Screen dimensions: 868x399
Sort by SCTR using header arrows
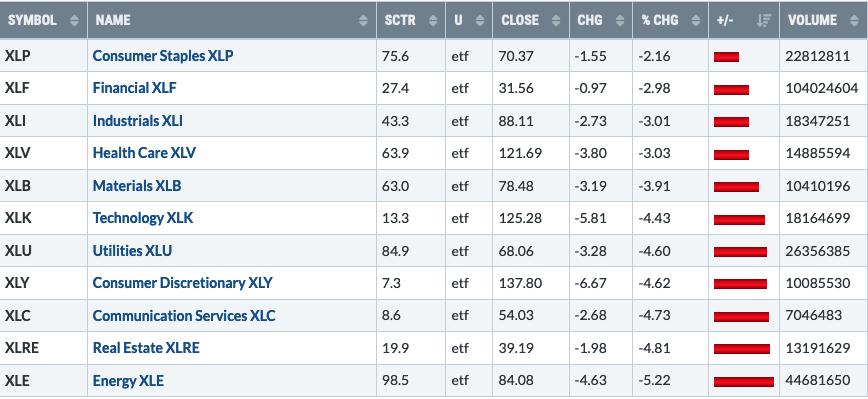pyautogui.click(x=432, y=20)
